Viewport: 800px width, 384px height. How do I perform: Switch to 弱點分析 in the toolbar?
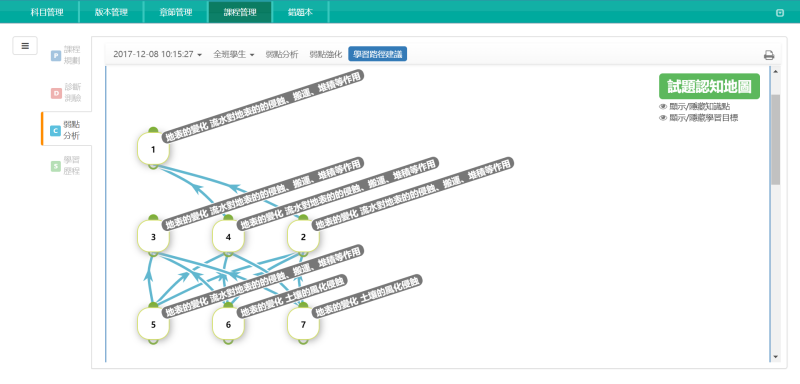[x=282, y=54]
